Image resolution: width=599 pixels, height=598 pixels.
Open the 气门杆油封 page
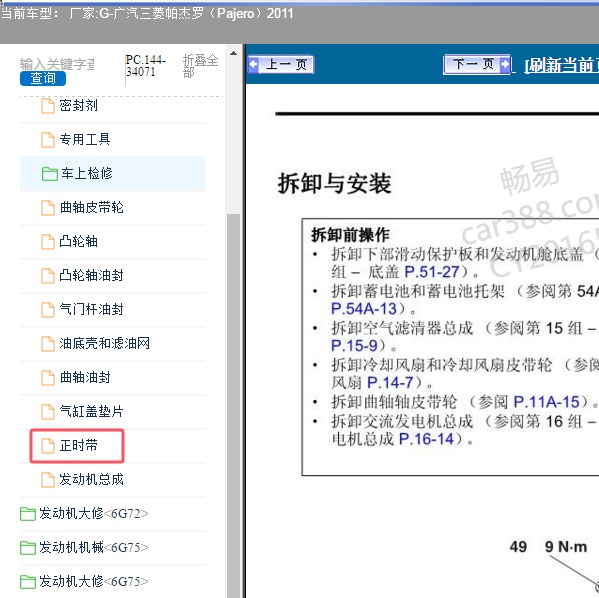(x=91, y=310)
